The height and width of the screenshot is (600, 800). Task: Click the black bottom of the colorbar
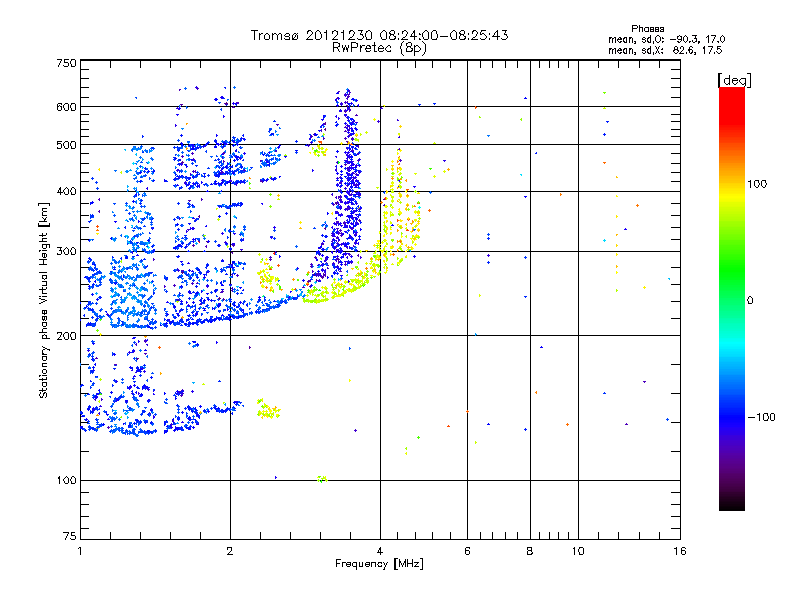pos(732,503)
